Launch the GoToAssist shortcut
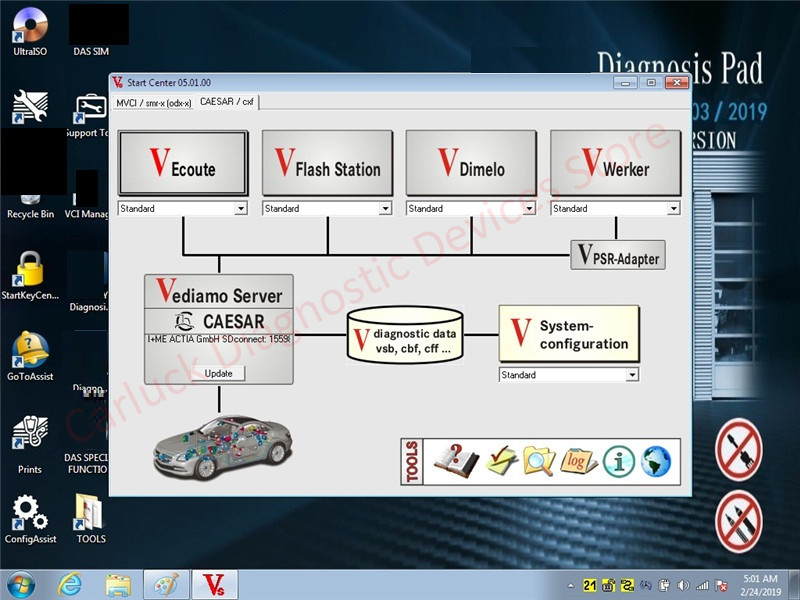 pos(30,356)
